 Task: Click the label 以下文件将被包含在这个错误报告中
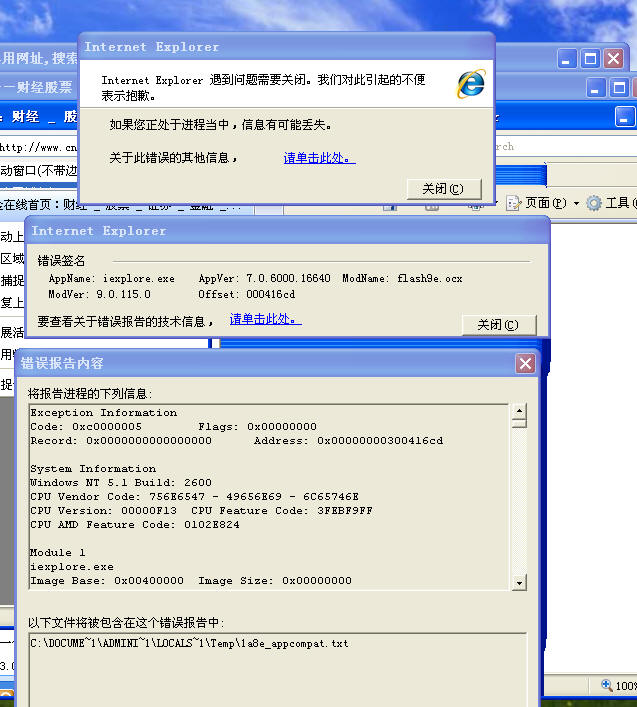click(126, 623)
